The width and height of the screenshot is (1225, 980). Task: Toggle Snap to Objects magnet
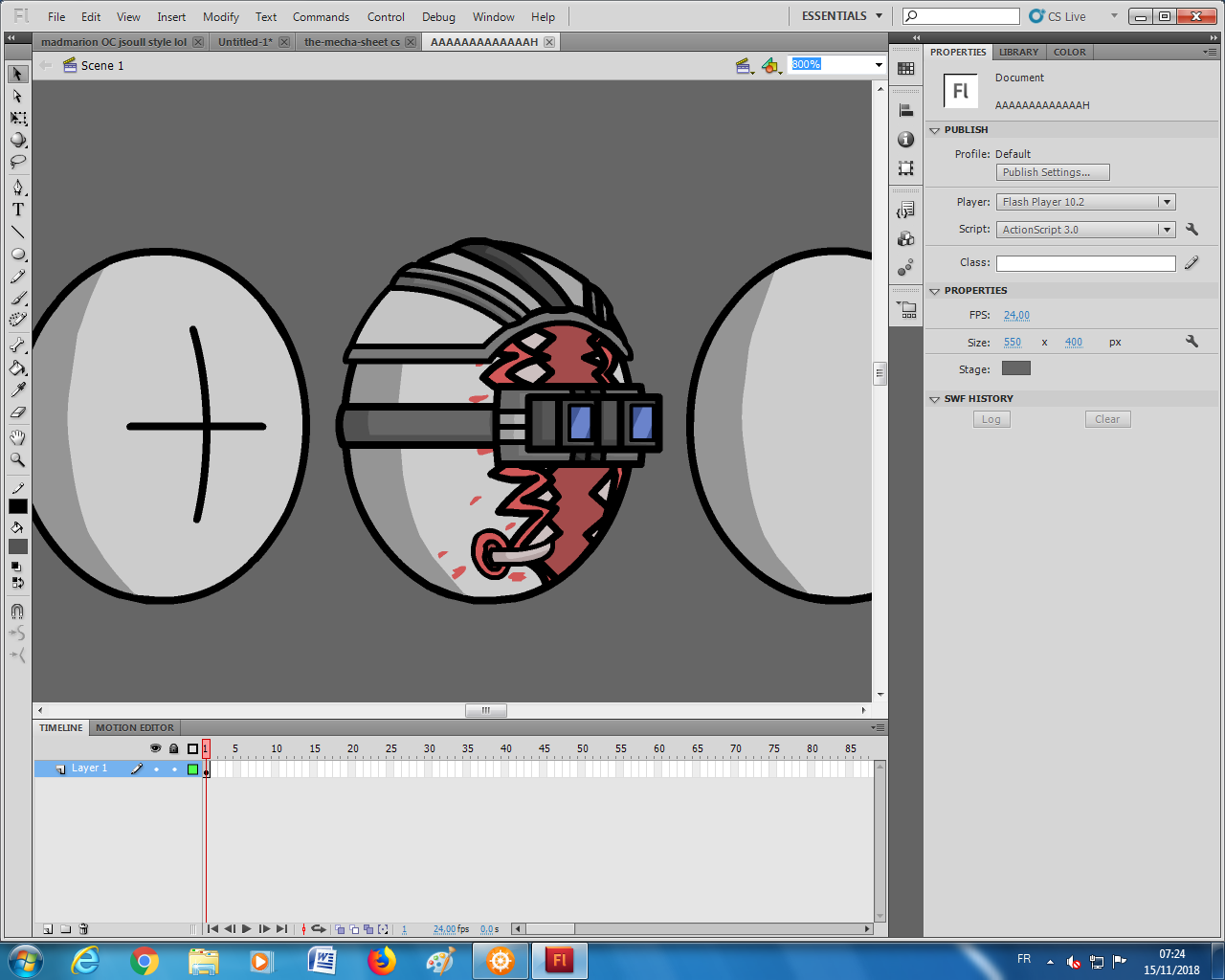point(17,611)
